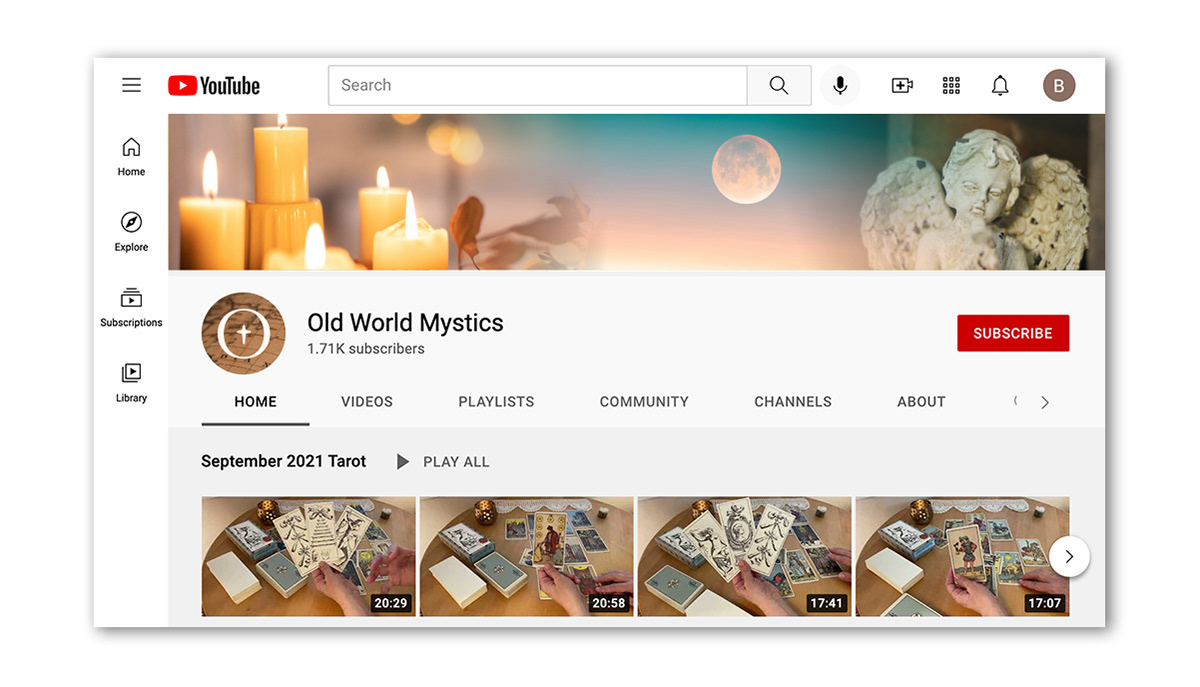Go to Home in the sidebar
The image size is (1200, 687).
[131, 157]
